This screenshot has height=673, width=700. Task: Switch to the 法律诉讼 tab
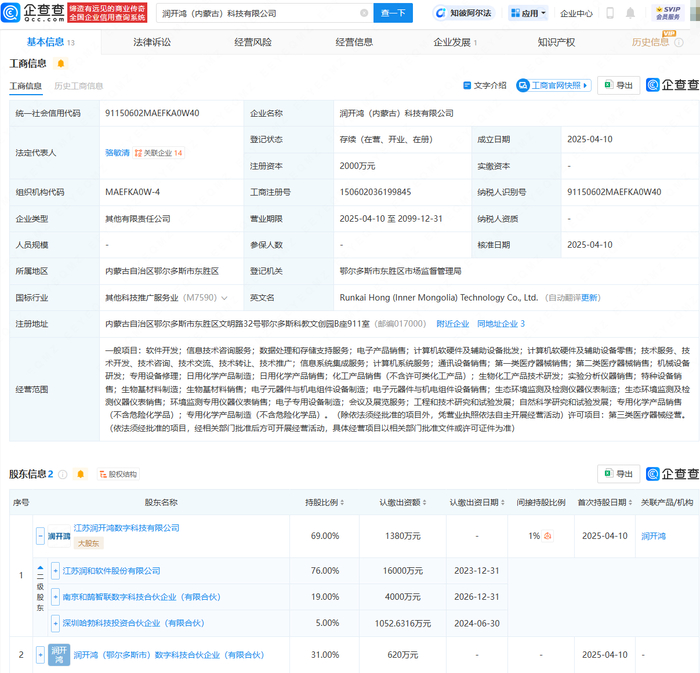(x=152, y=42)
